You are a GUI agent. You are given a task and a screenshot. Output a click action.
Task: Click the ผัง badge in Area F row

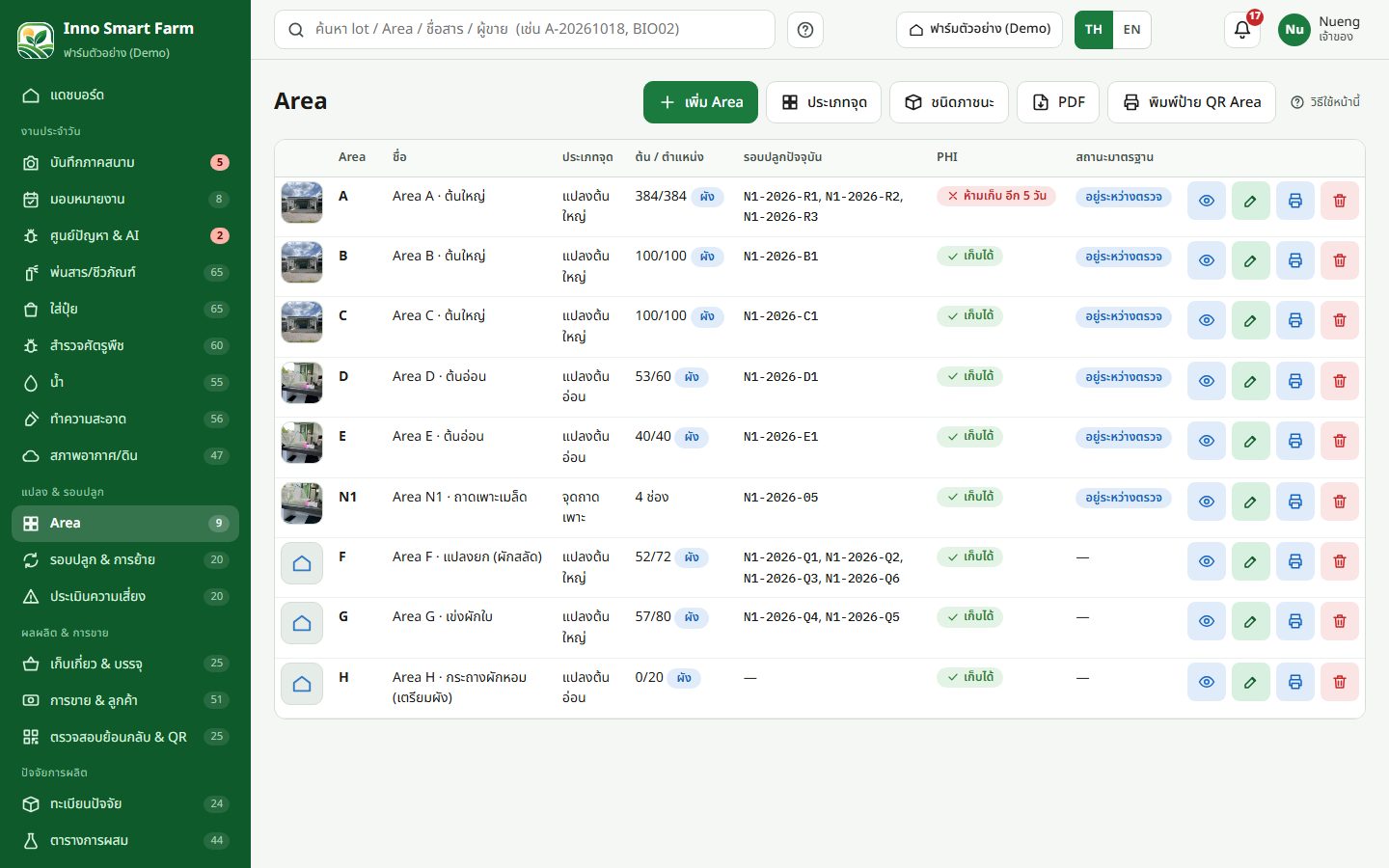(692, 557)
